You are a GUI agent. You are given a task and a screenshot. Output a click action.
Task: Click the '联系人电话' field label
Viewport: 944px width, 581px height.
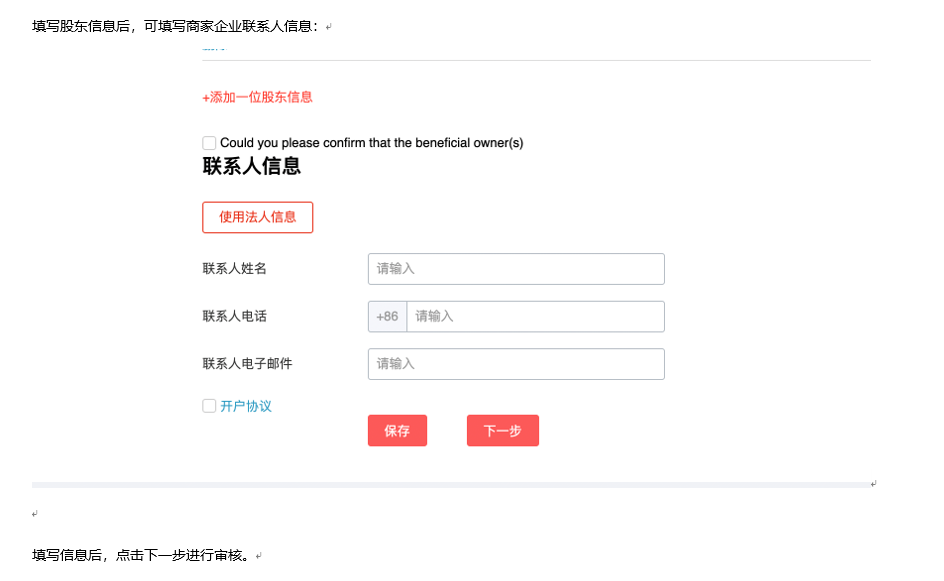234,316
